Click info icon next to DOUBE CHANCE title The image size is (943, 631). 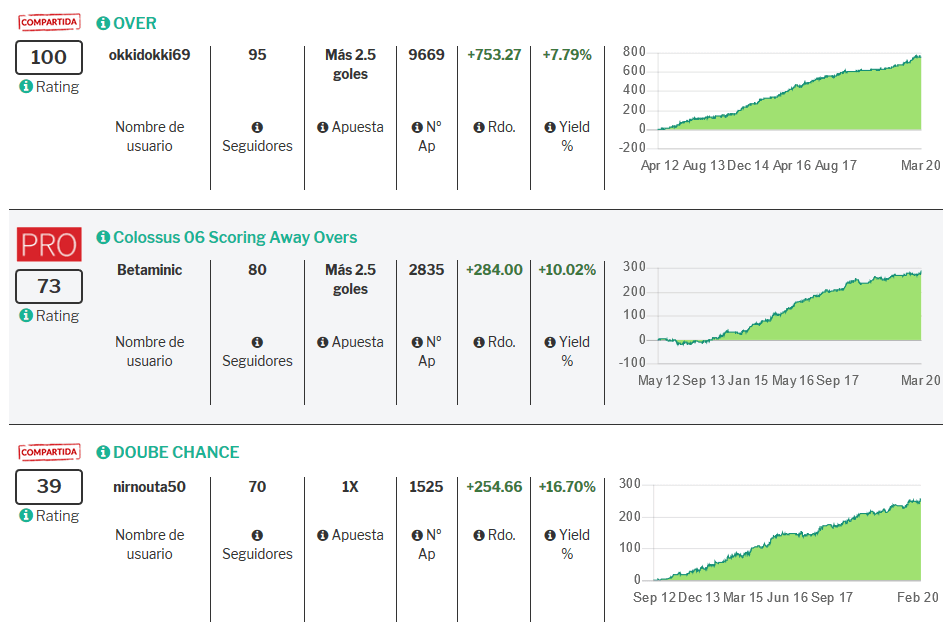pyautogui.click(x=103, y=452)
